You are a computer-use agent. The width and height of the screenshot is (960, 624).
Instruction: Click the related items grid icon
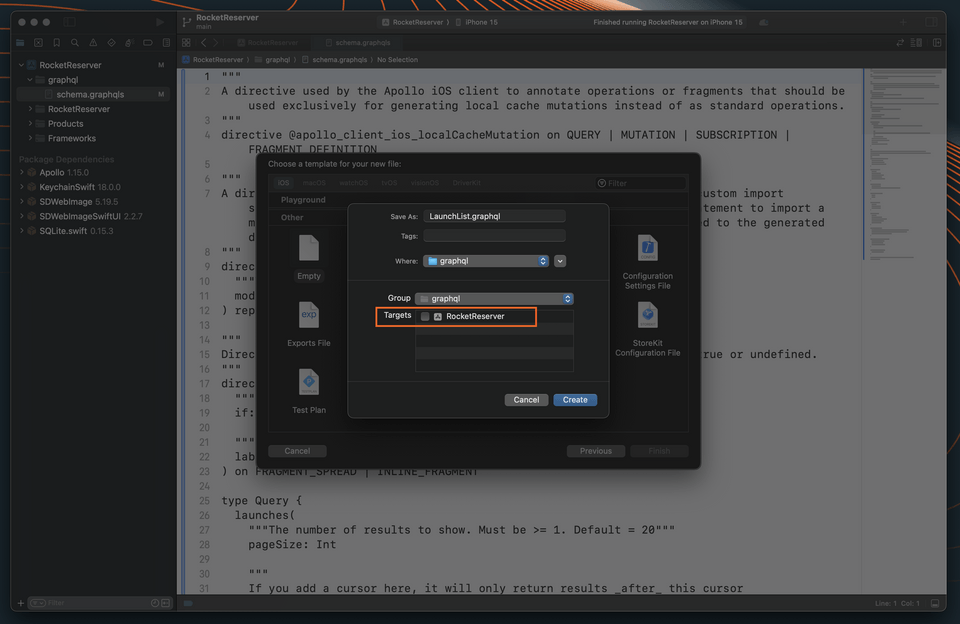point(186,43)
